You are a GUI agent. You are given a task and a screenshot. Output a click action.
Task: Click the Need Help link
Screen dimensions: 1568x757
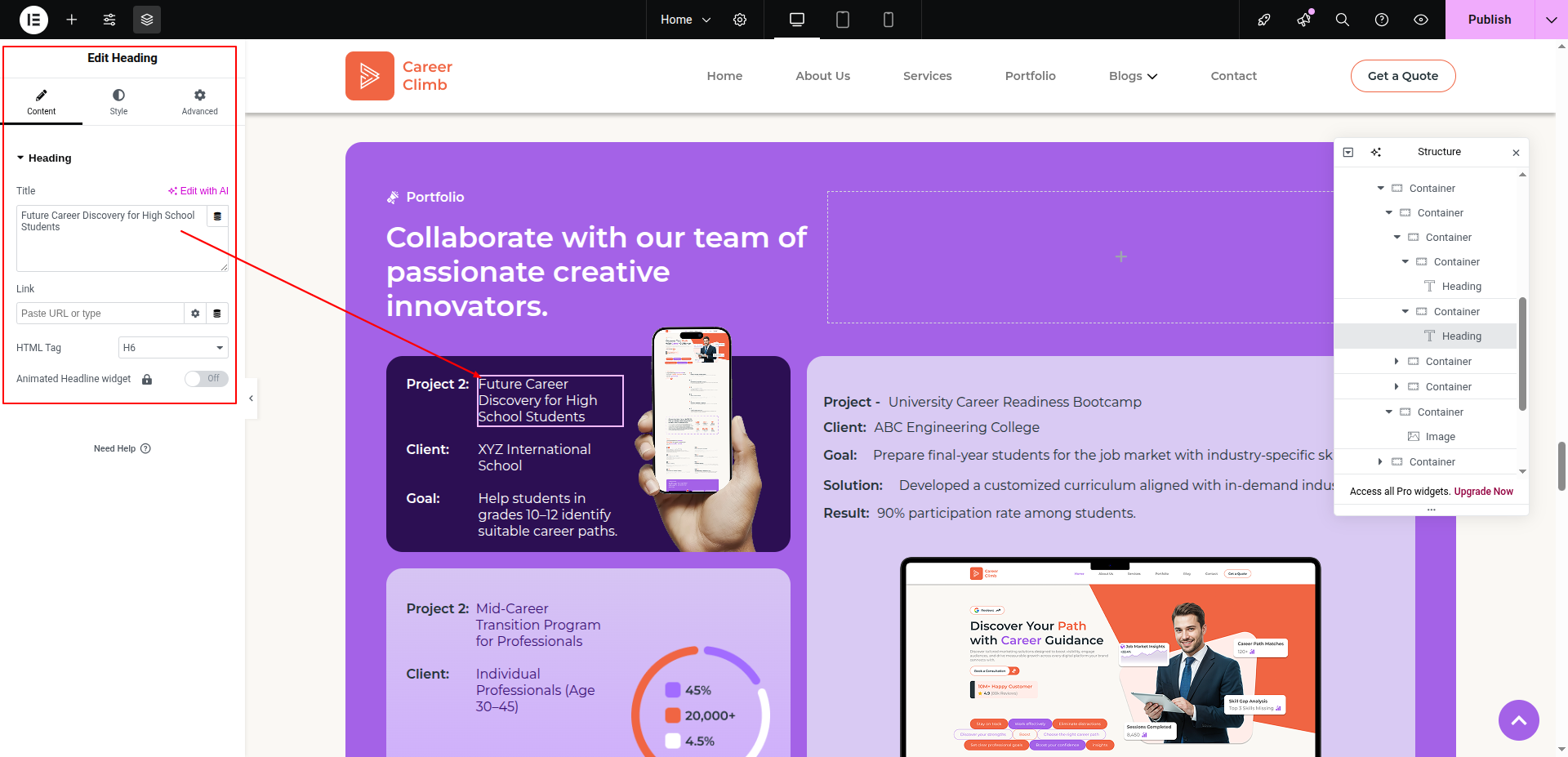coord(122,448)
